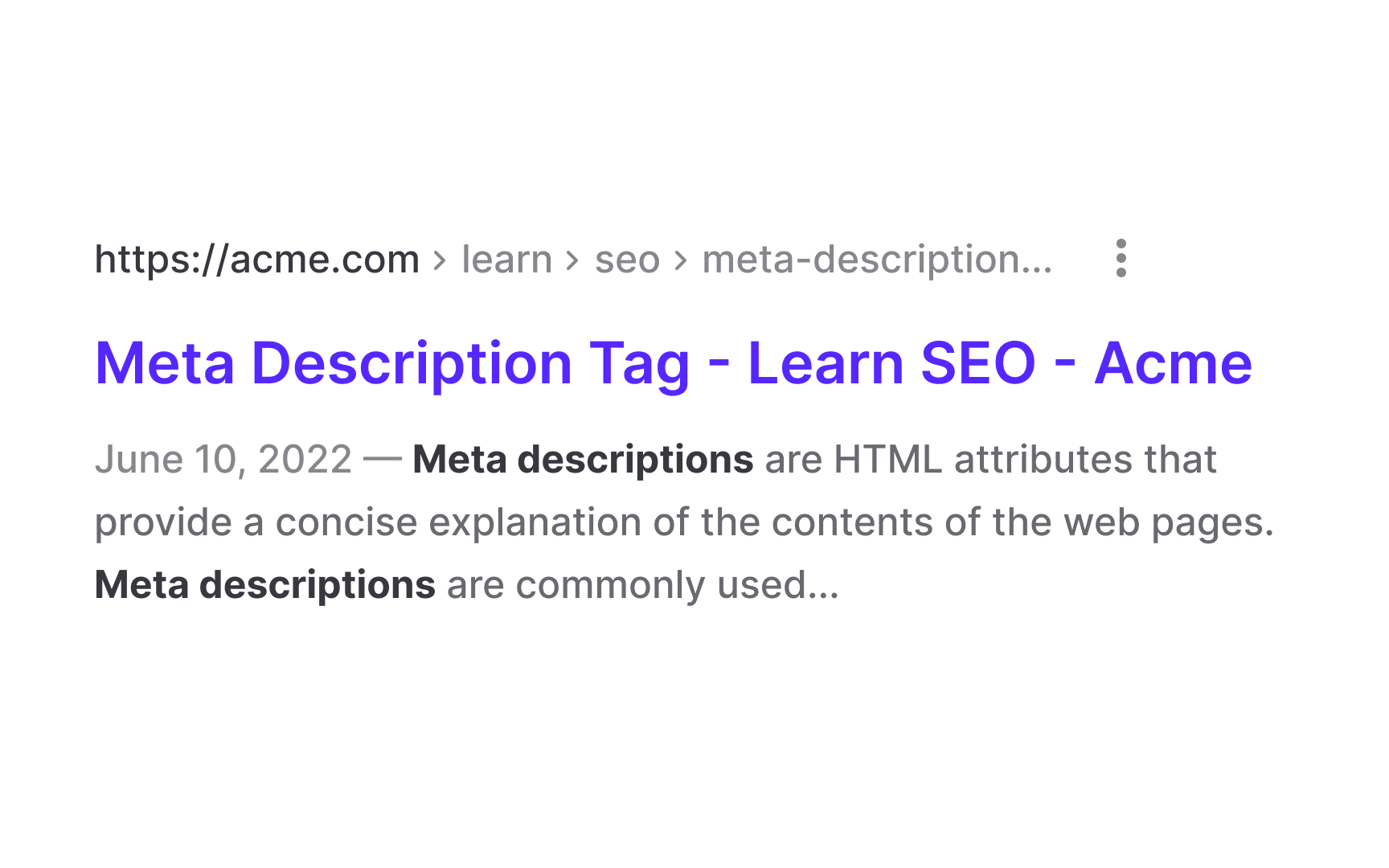Select the "seo" breadcrumb segment
Viewport: 1389px width, 868px height.
click(x=627, y=260)
